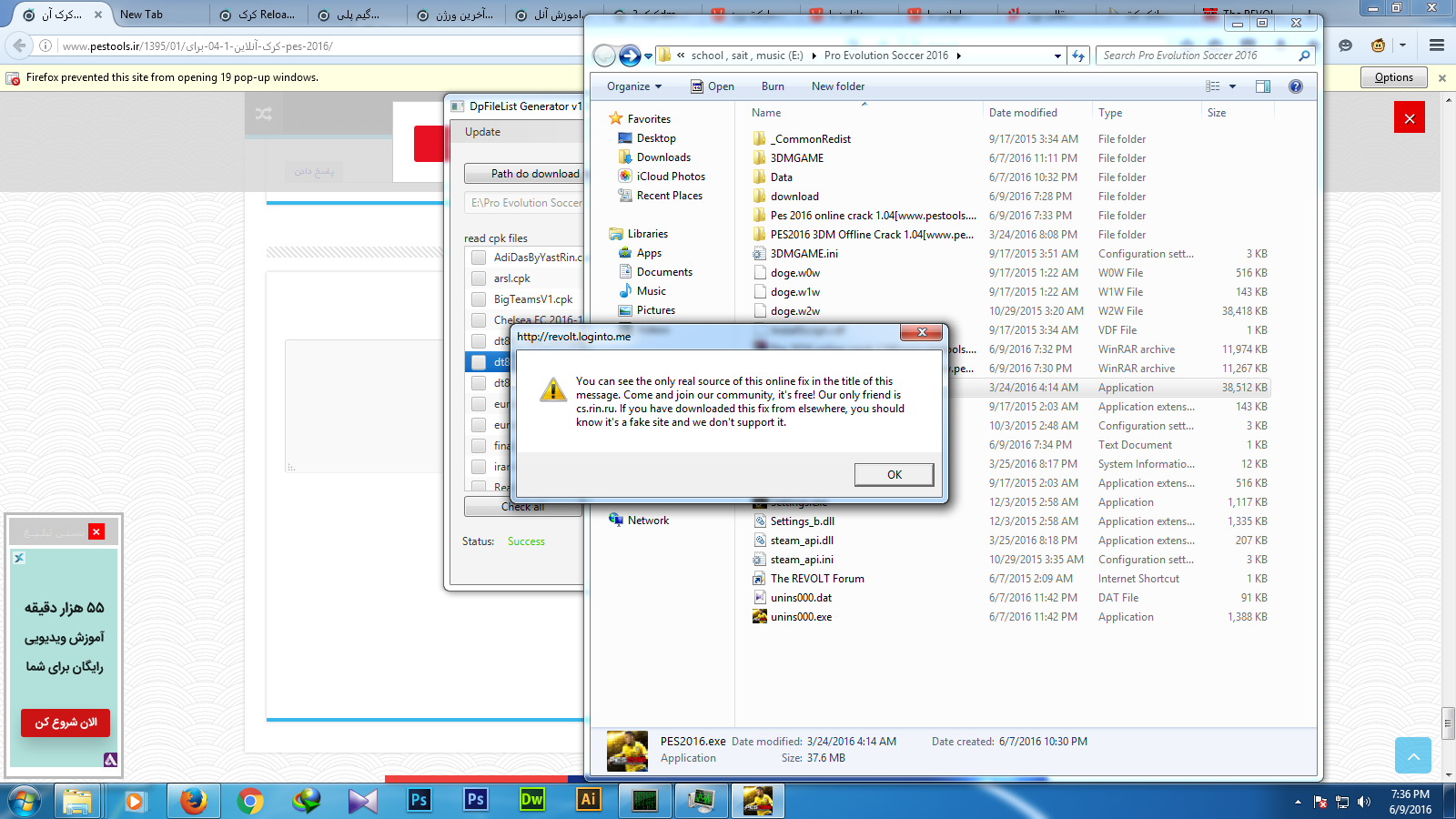Click the change view icon in Explorer
Viewport: 1456px width, 819px height.
(1213, 86)
